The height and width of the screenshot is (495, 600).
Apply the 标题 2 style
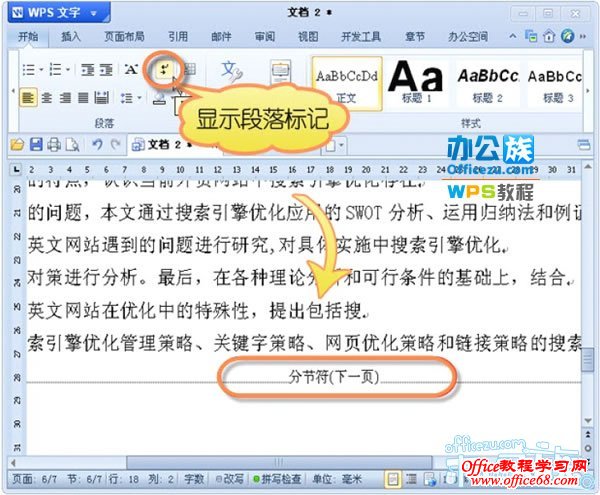point(488,84)
